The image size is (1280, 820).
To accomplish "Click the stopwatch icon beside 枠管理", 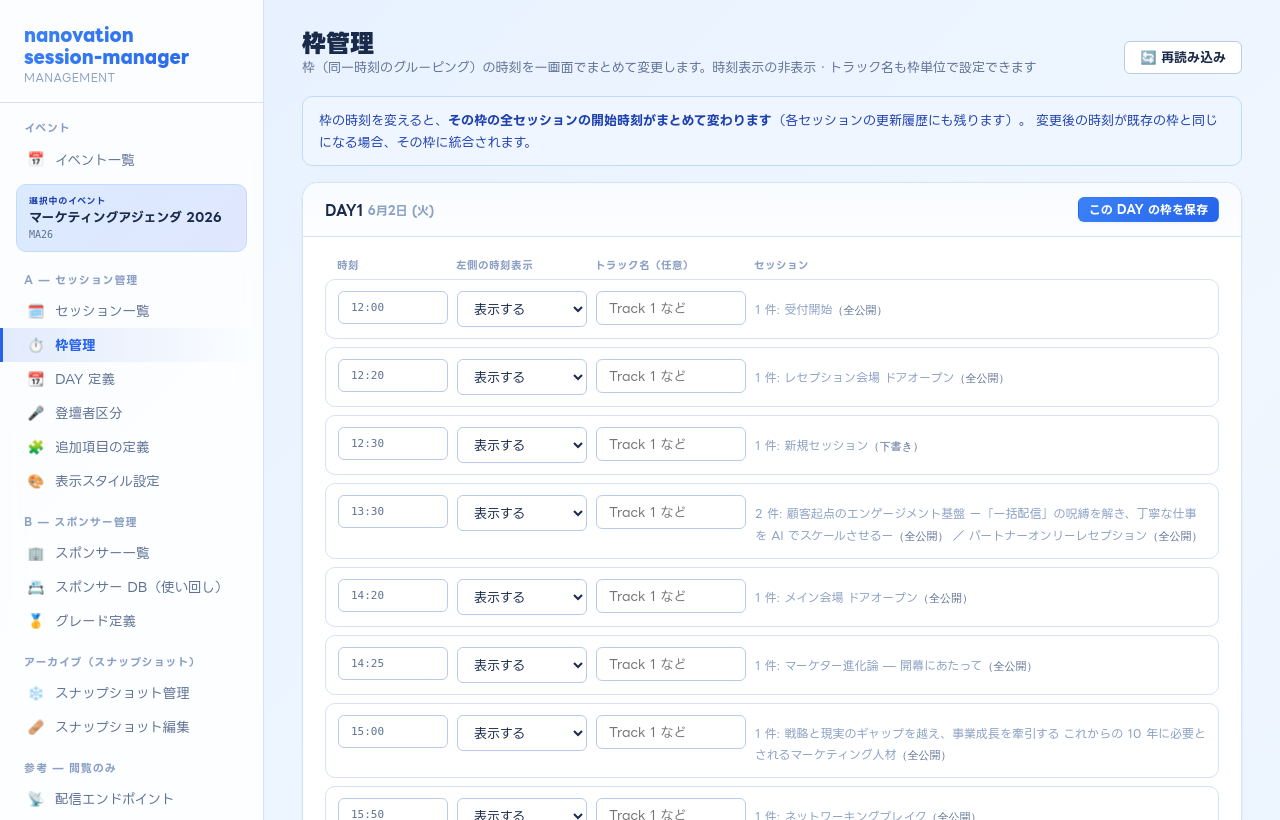I will 36,345.
